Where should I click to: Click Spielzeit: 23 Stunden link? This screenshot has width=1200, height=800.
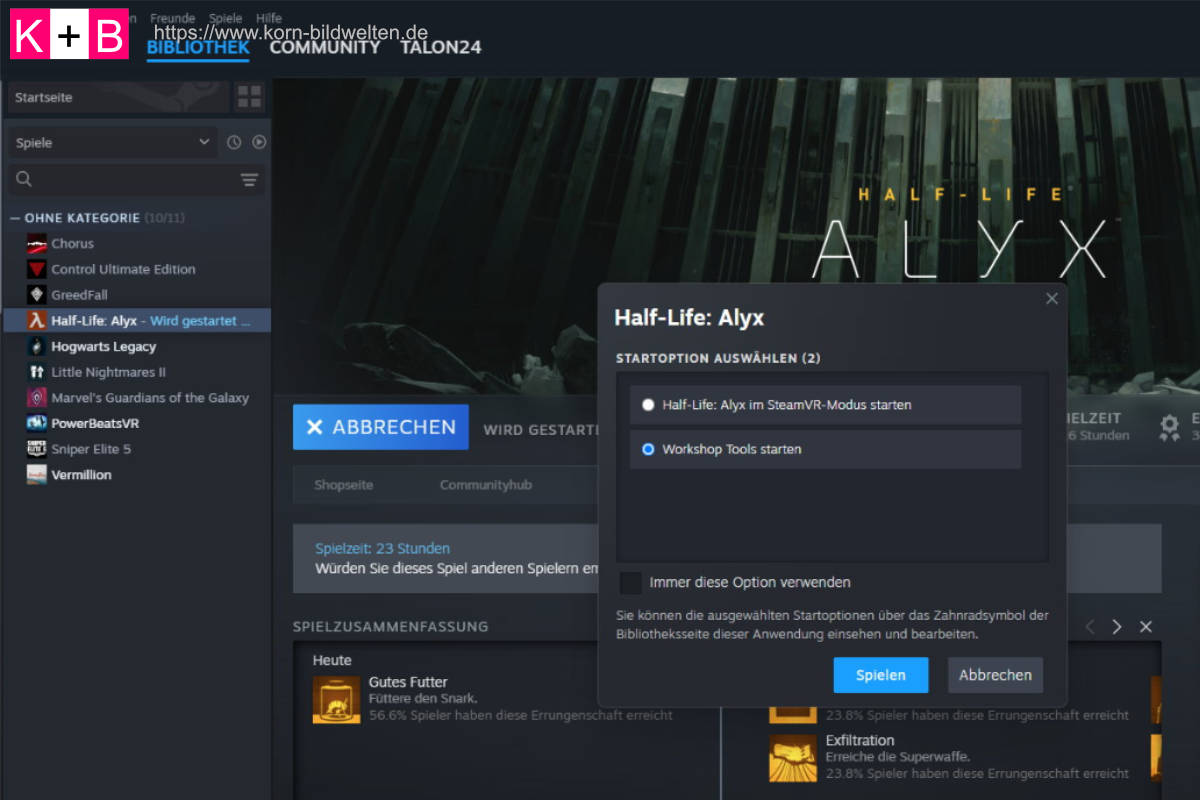tap(382, 548)
